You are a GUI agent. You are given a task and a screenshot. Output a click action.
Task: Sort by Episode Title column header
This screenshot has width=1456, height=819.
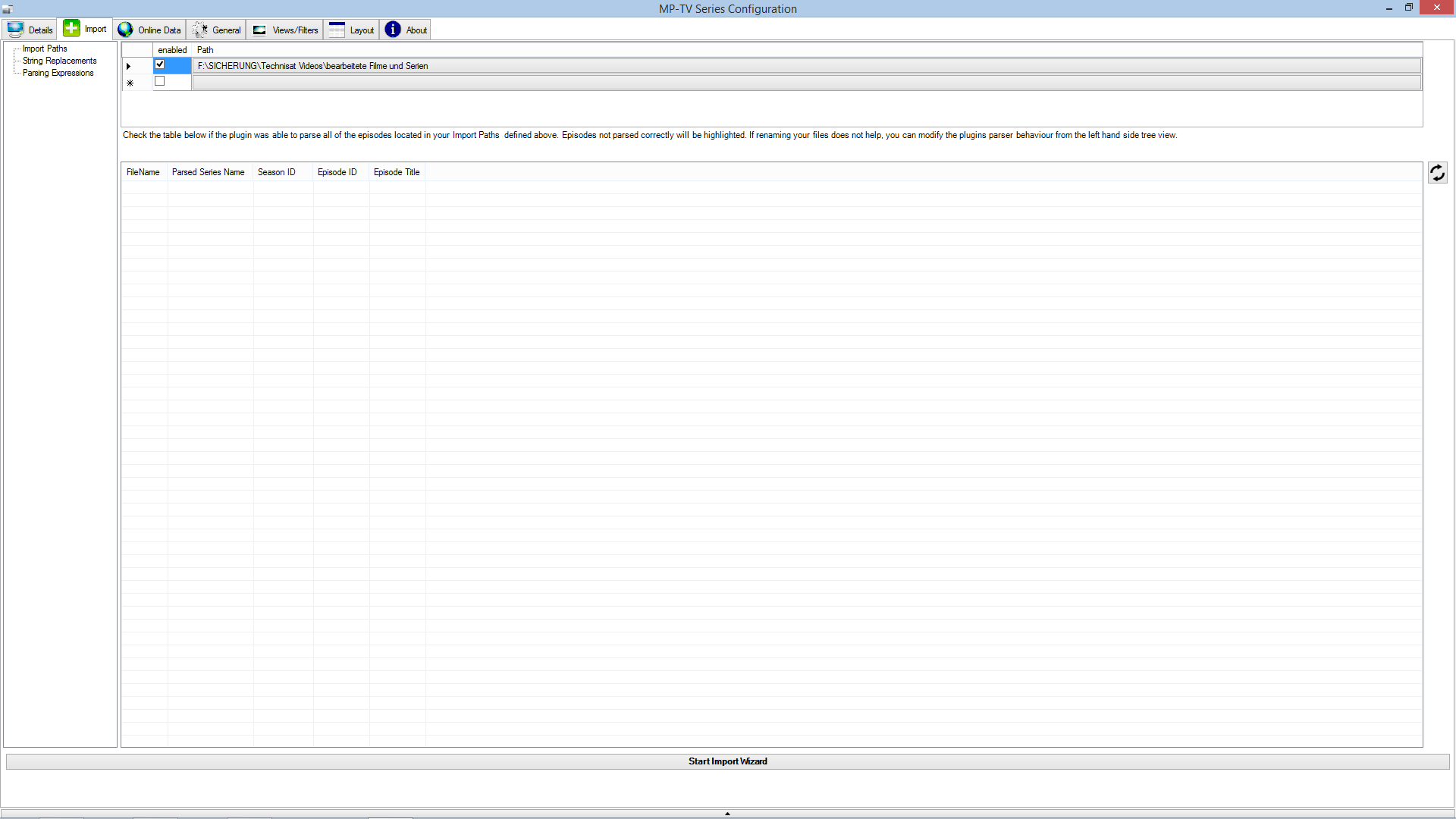396,172
